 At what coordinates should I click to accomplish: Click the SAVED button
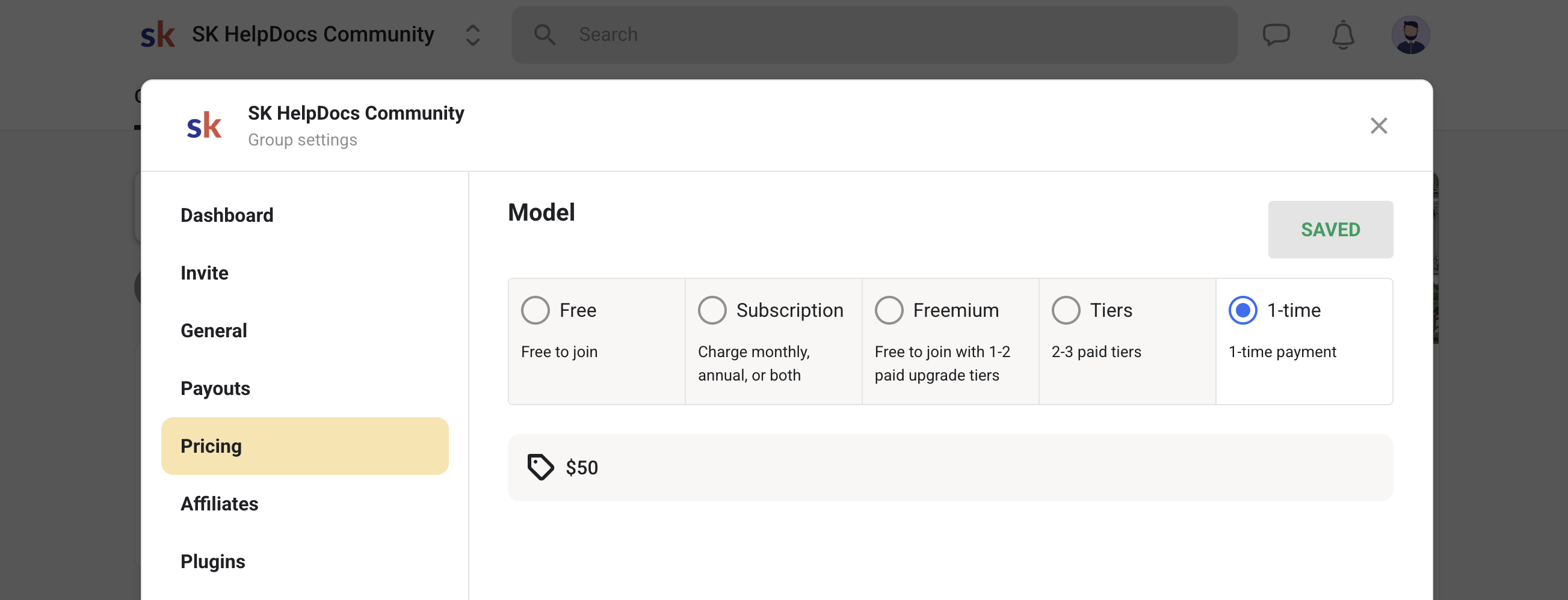[1330, 230]
